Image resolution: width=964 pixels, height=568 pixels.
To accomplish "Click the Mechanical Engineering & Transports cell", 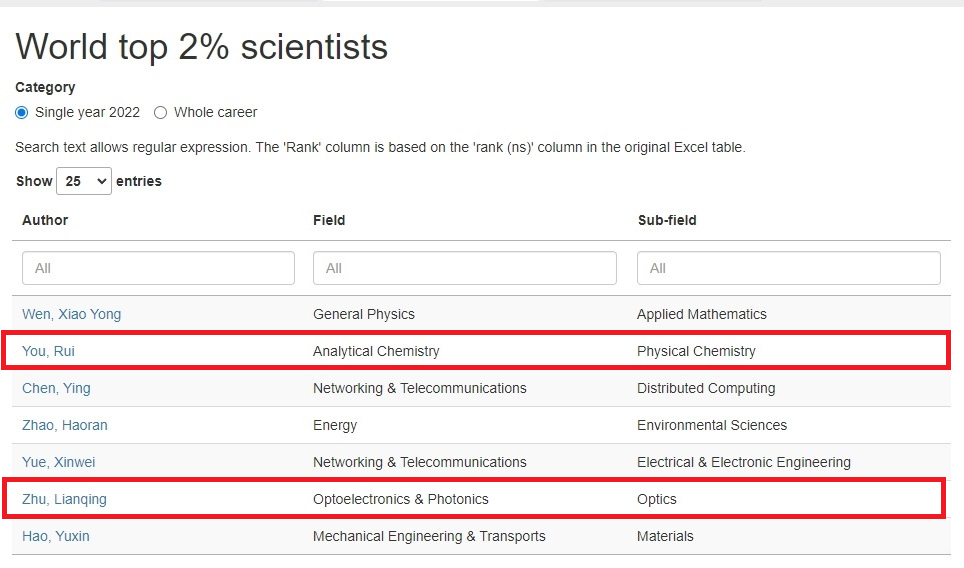I will pyautogui.click(x=429, y=536).
